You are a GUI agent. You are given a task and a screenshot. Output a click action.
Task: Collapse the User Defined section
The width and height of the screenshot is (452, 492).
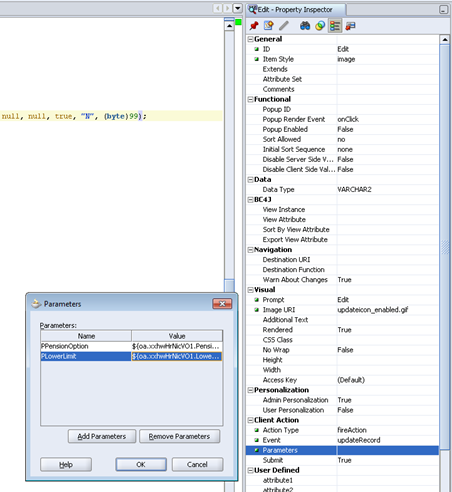pyautogui.click(x=250, y=470)
